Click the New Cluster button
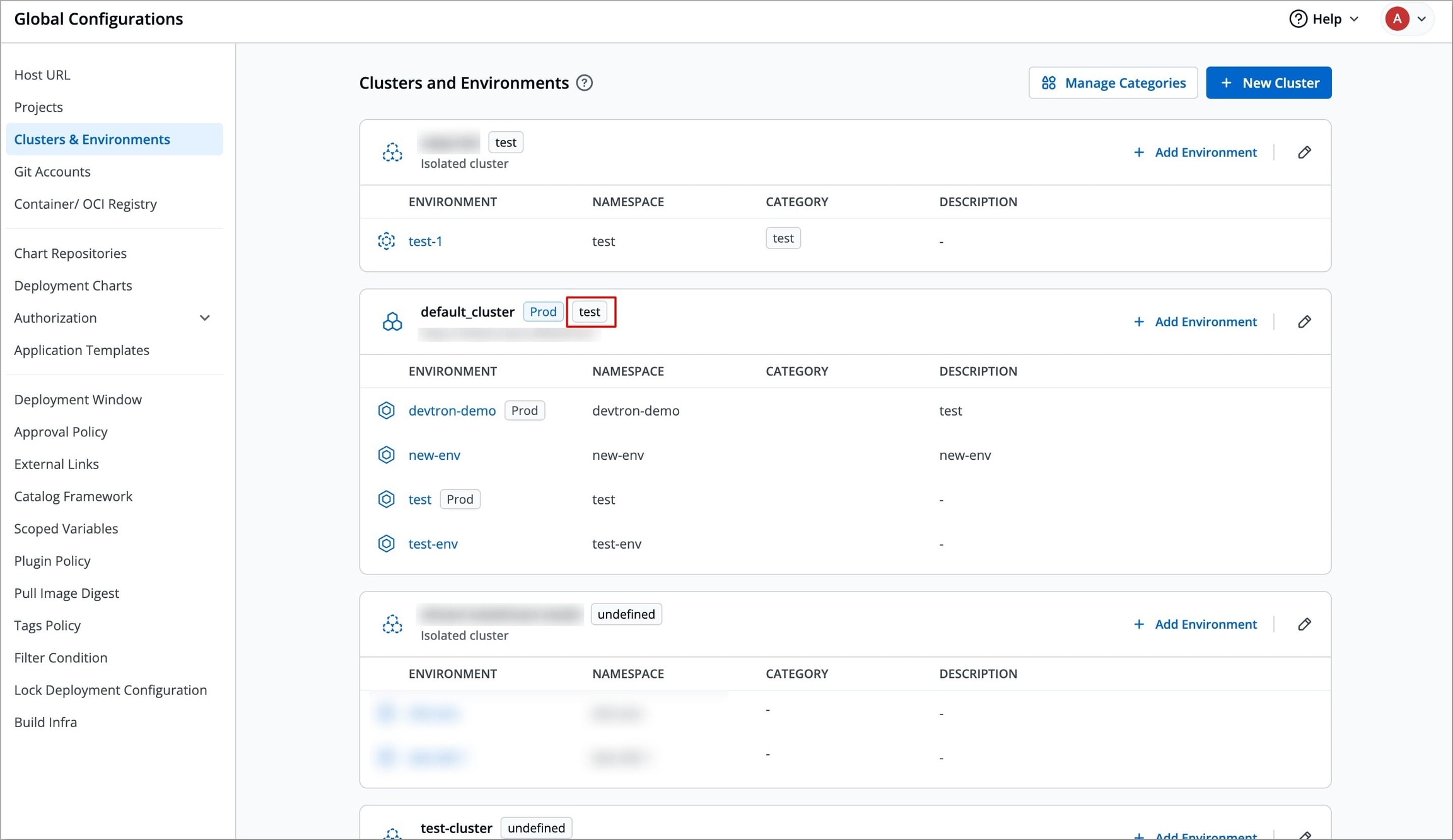 (1268, 83)
